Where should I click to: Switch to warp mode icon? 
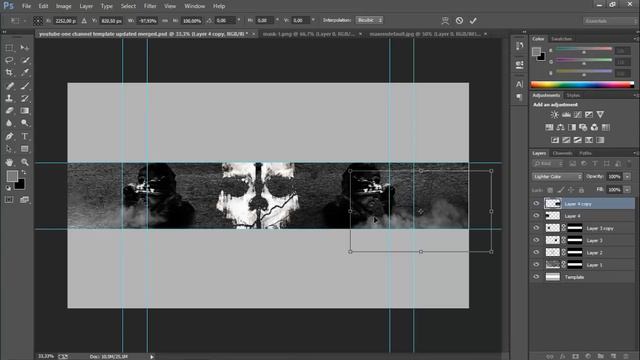445,20
